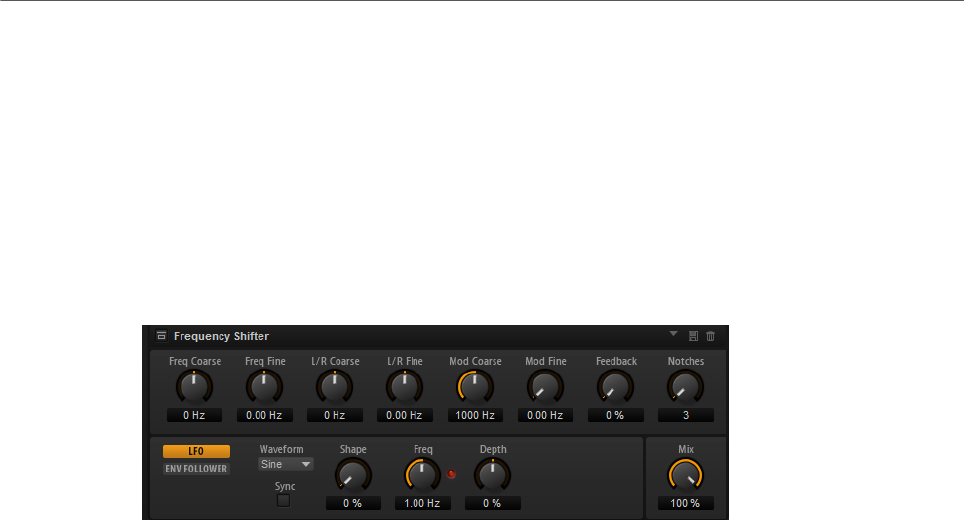Click the Freq Coarse 0 Hz value field
This screenshot has height=520, width=964.
pyautogui.click(x=194, y=416)
